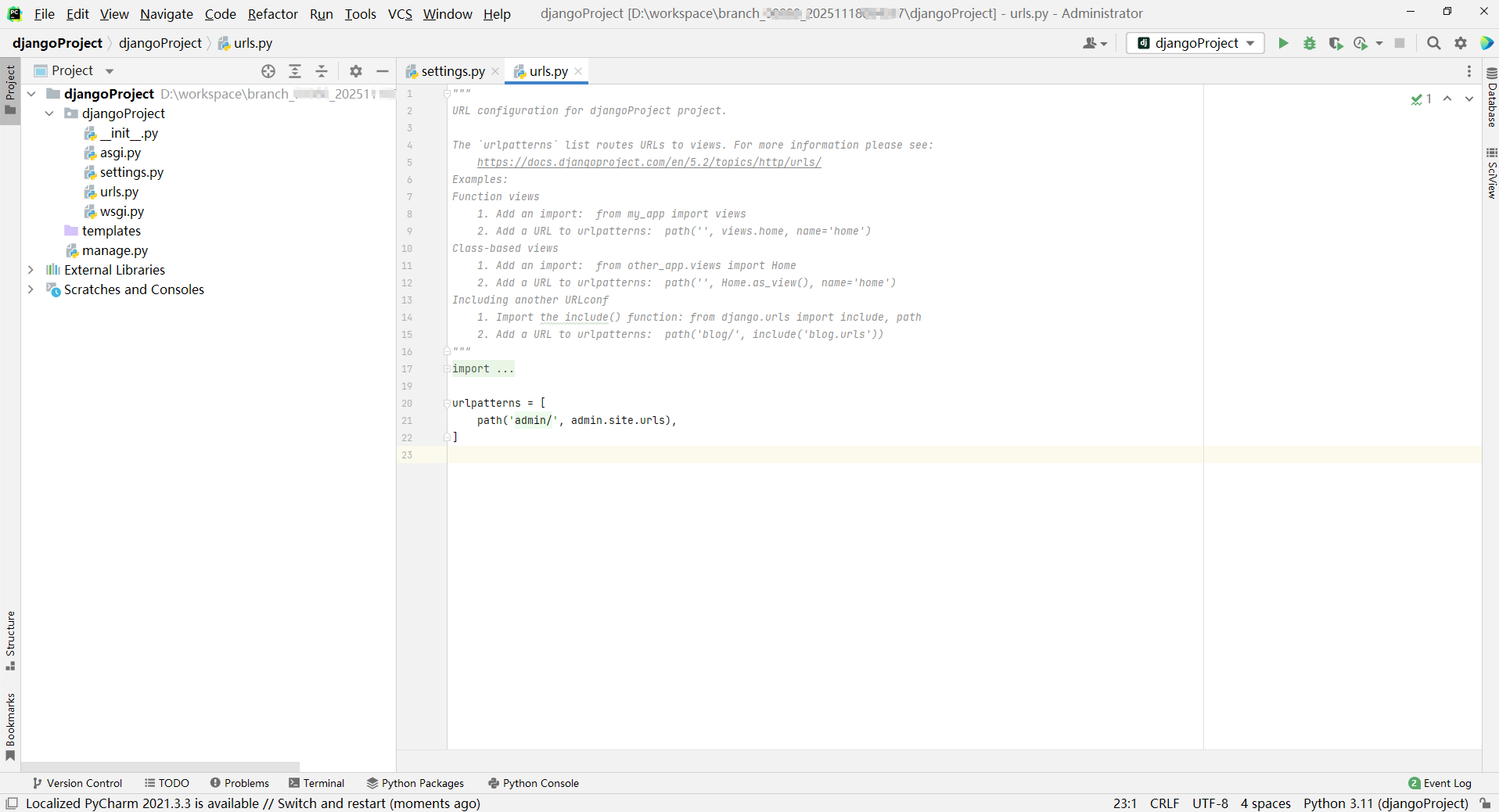1499x812 pixels.
Task: Expand External Libraries node
Action: point(31,270)
